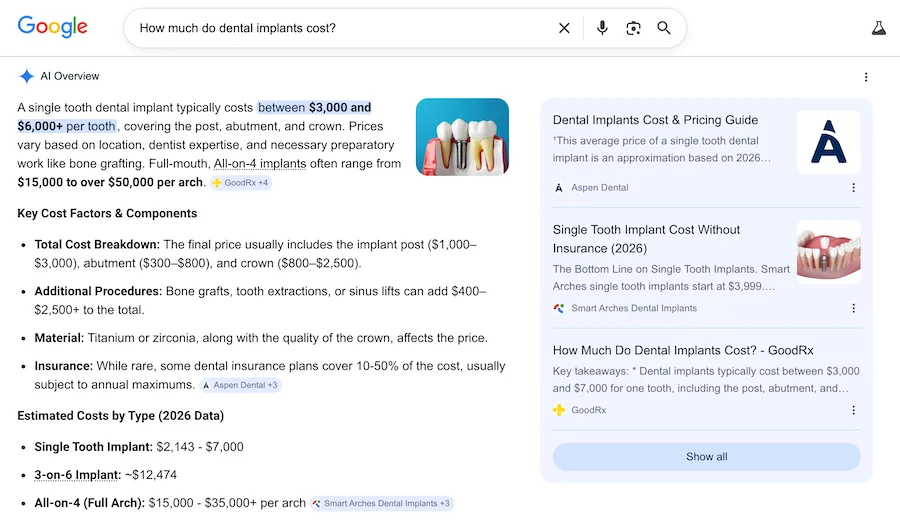900x523 pixels.
Task: Click the 'All-on-4 (Full Arch):' price line
Action: pos(170,503)
